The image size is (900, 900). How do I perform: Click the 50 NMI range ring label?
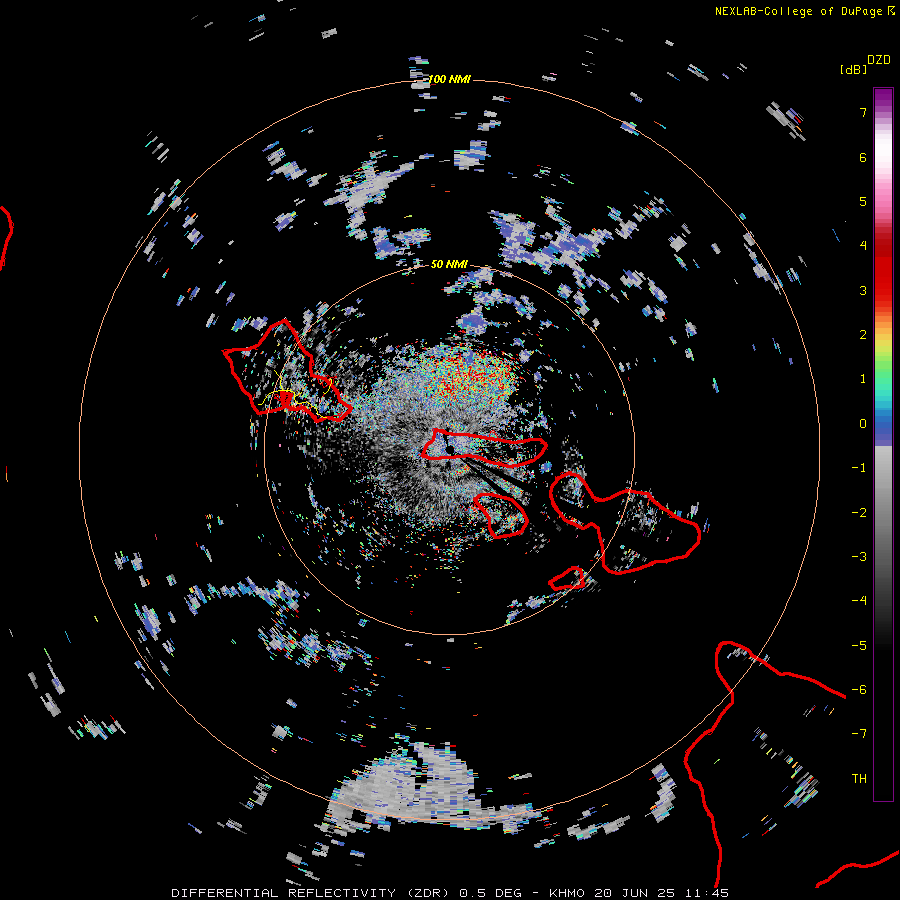click(449, 264)
